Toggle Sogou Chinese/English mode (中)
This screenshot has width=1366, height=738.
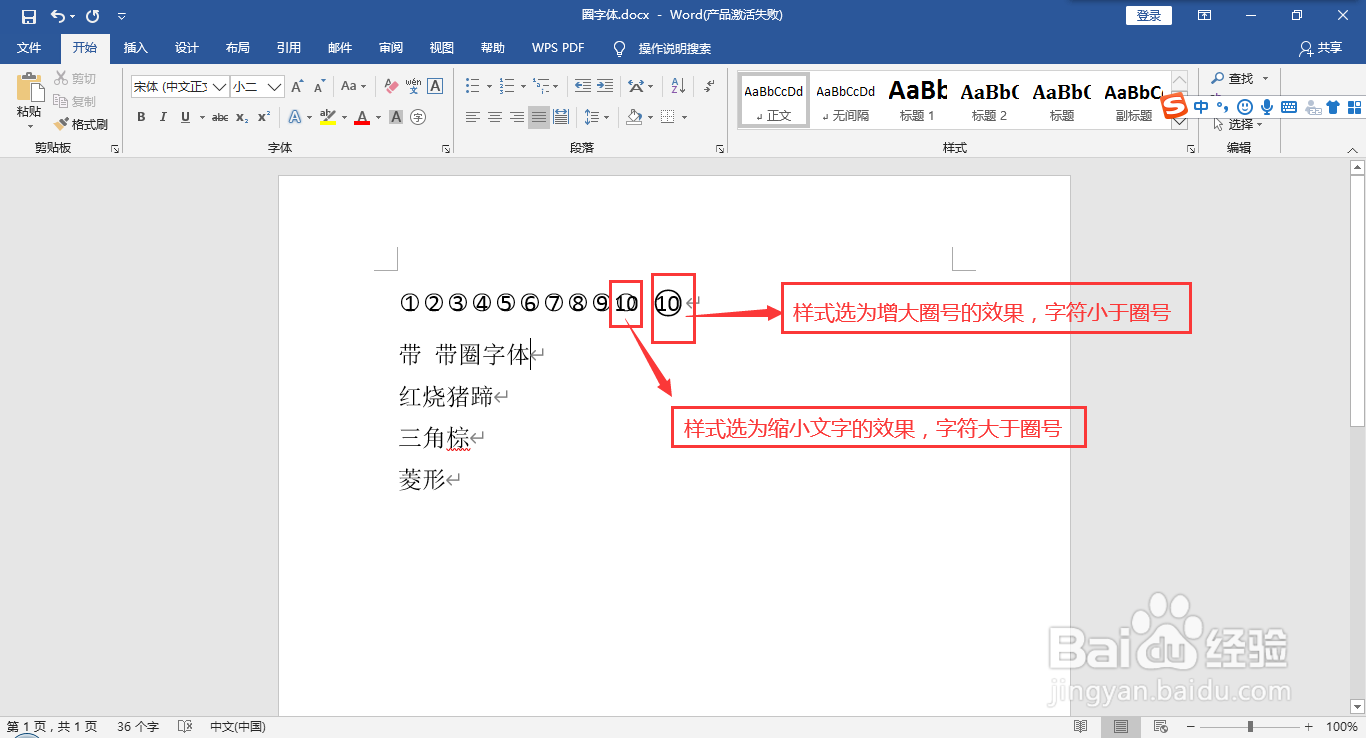click(1201, 106)
